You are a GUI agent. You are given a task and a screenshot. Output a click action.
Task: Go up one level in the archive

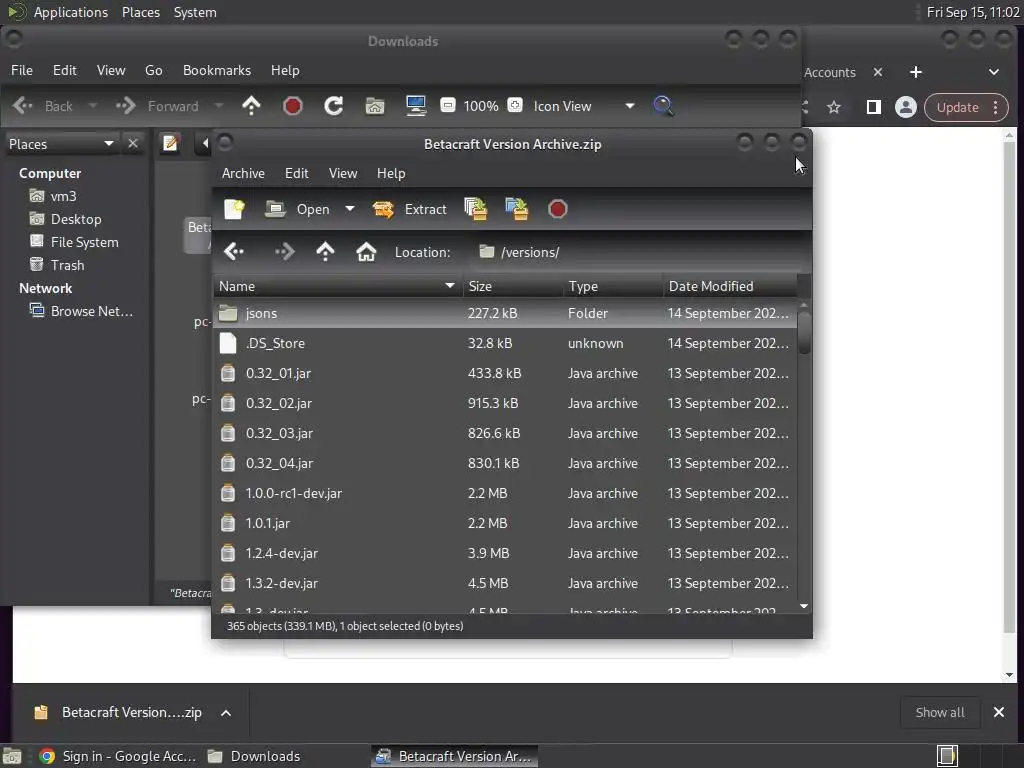[x=325, y=251]
